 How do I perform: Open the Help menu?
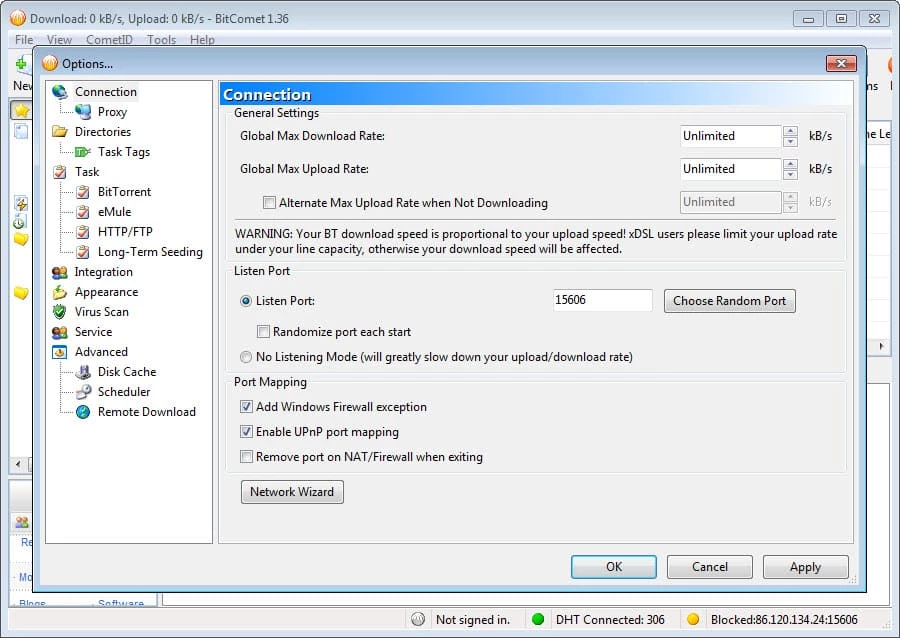pos(202,40)
